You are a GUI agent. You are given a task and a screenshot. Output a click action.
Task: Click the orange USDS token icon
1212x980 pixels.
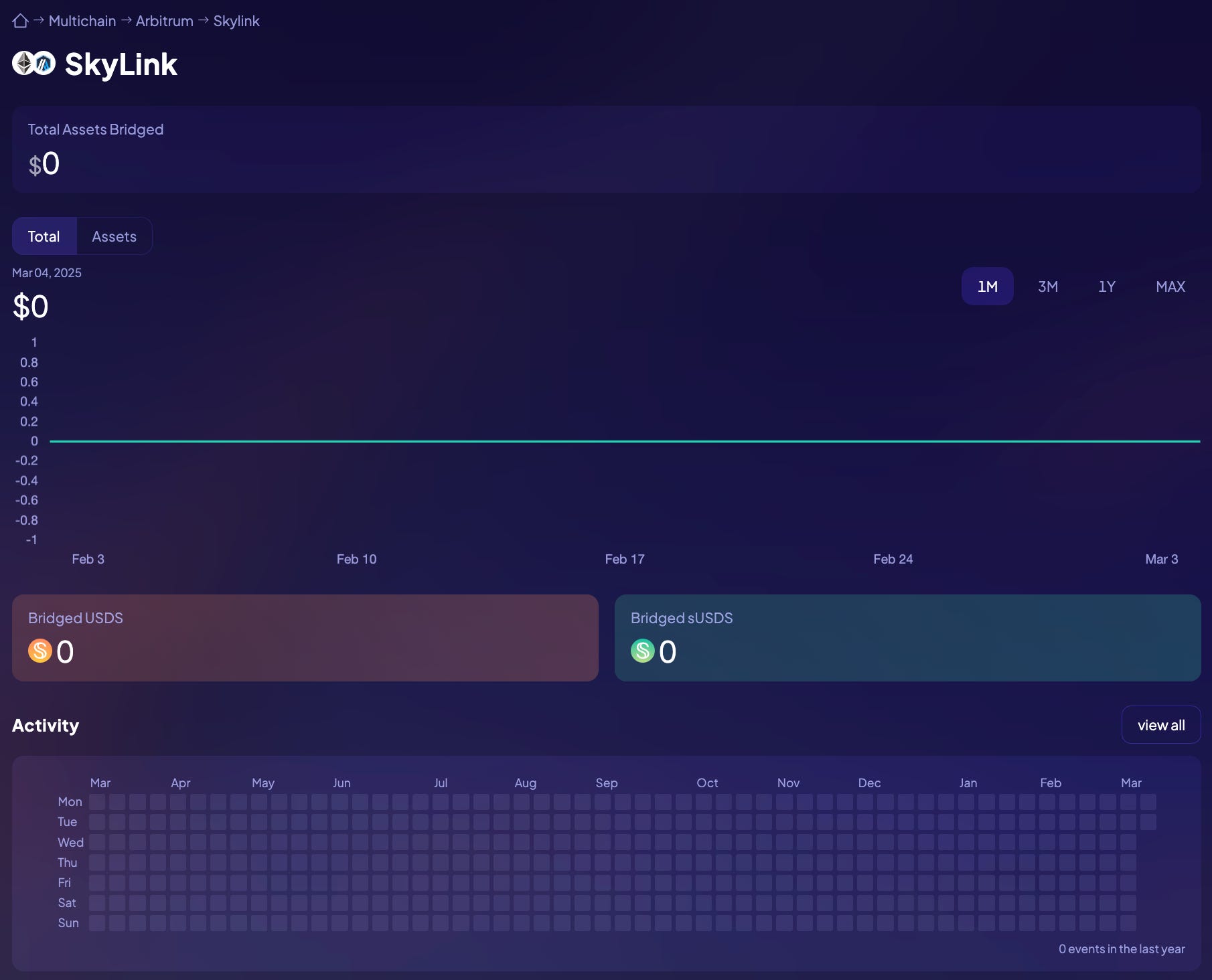[x=40, y=651]
